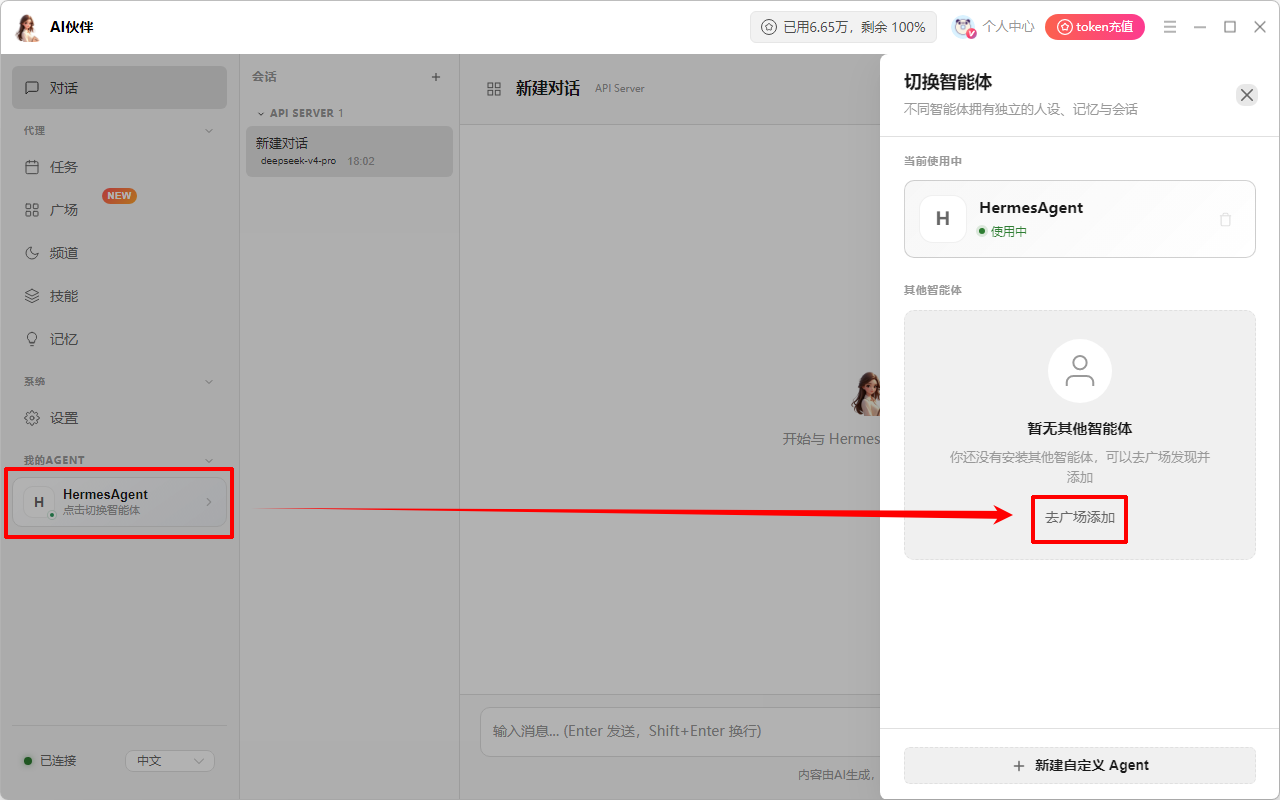
Task: Click the 已连接 connection status
Action: click(x=50, y=761)
